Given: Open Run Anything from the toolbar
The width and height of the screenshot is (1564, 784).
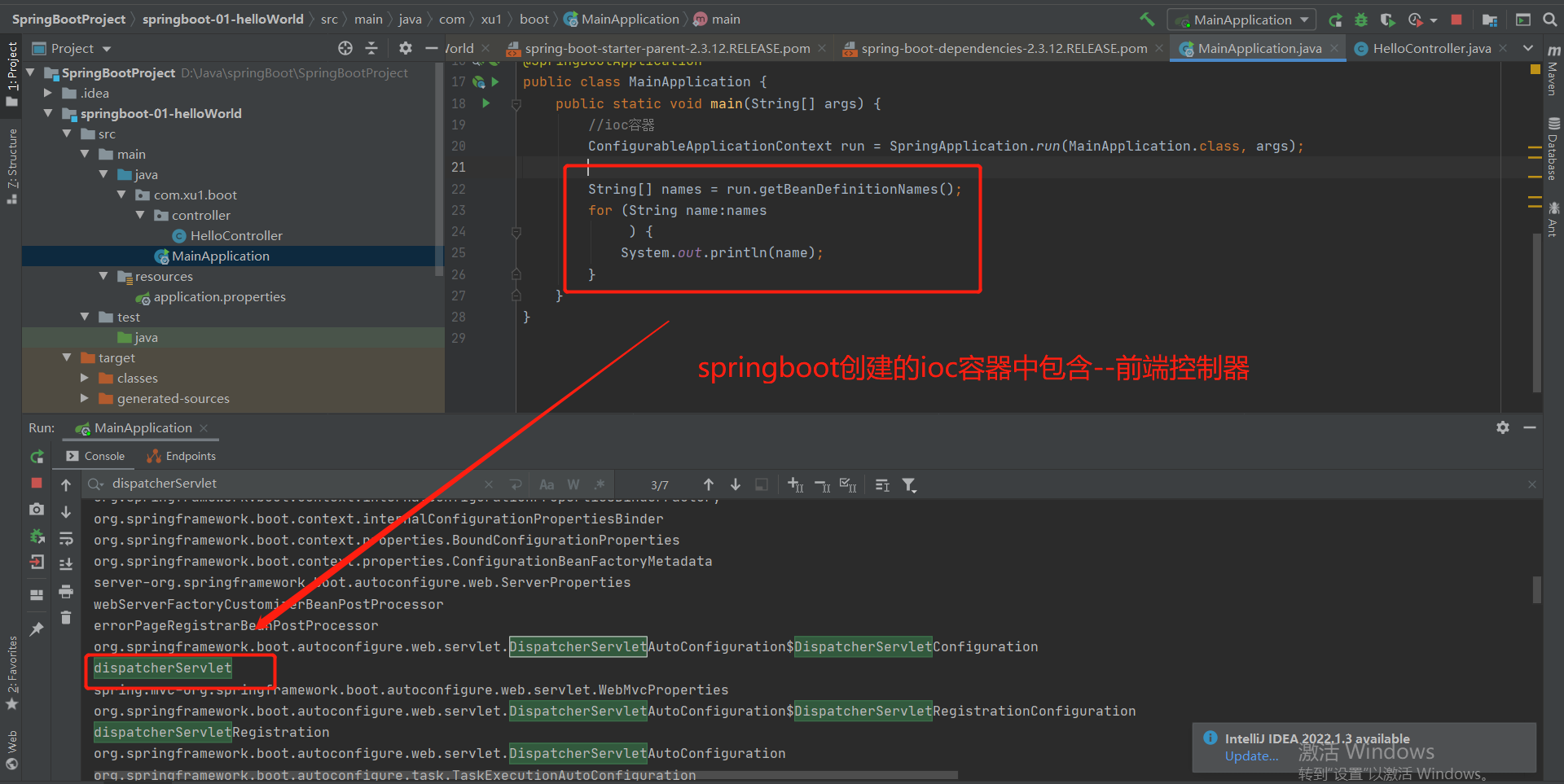Looking at the screenshot, I should 1522,20.
